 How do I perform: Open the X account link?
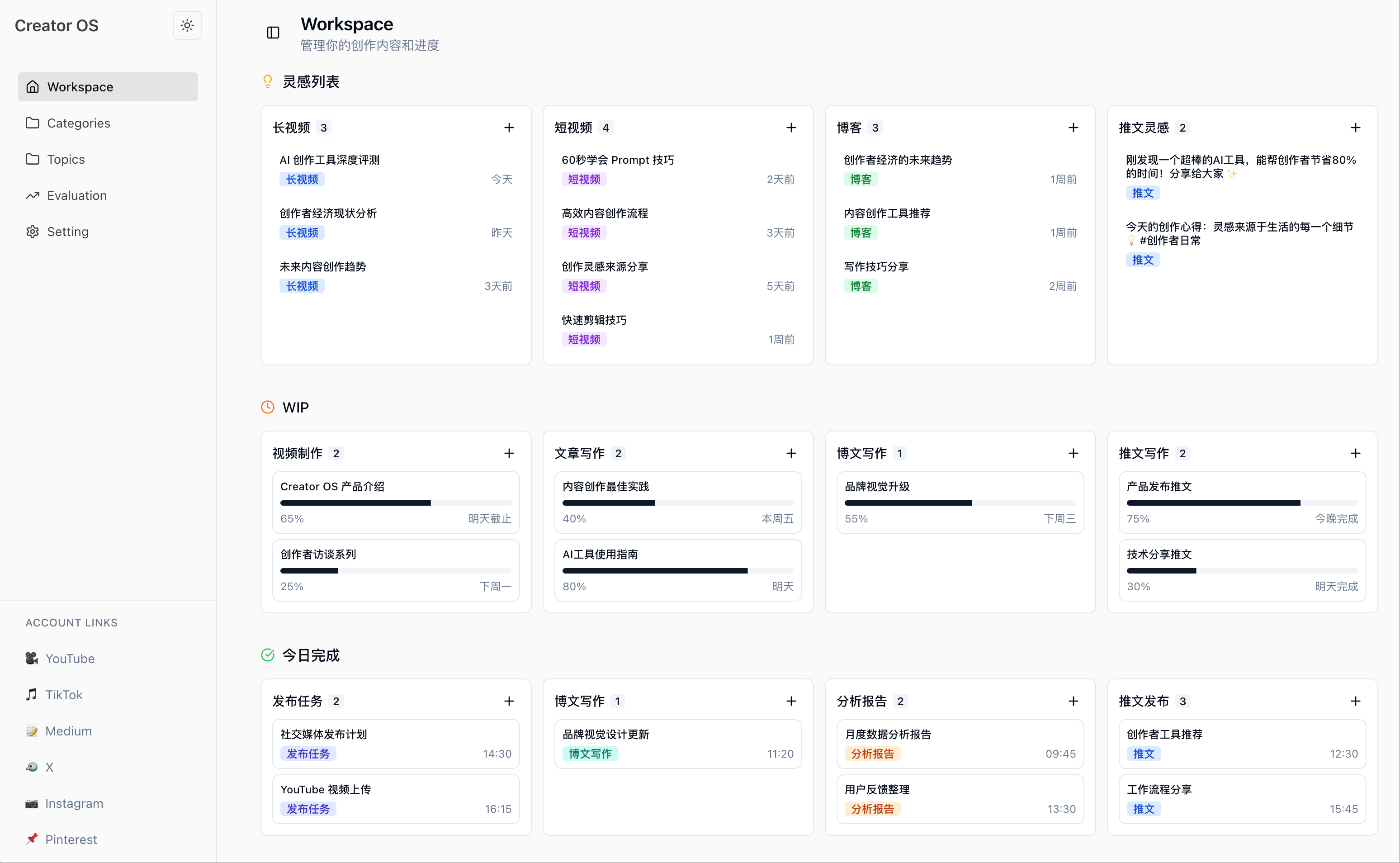point(108,767)
